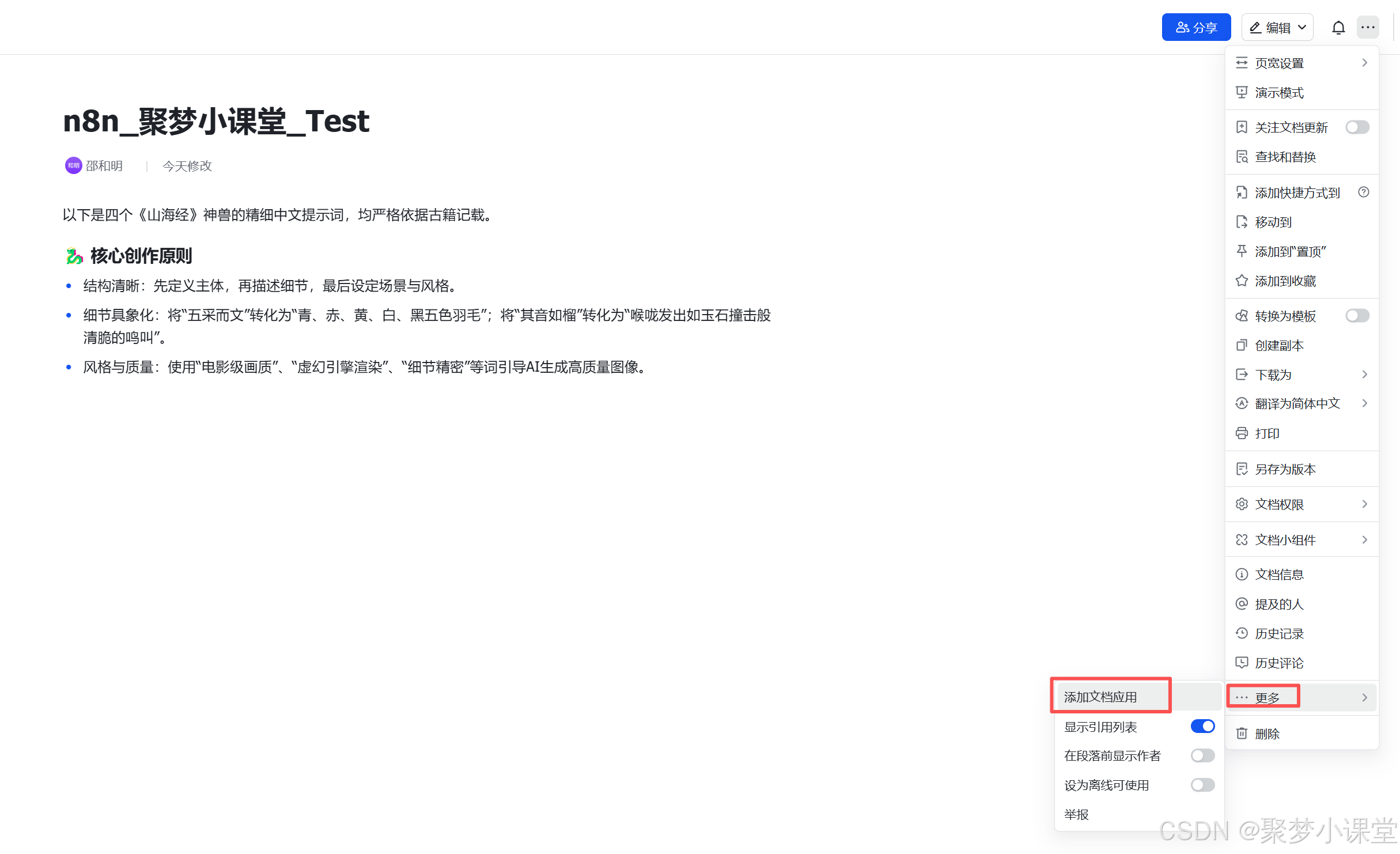Toggle the 转换为模板 switch on

(1357, 316)
